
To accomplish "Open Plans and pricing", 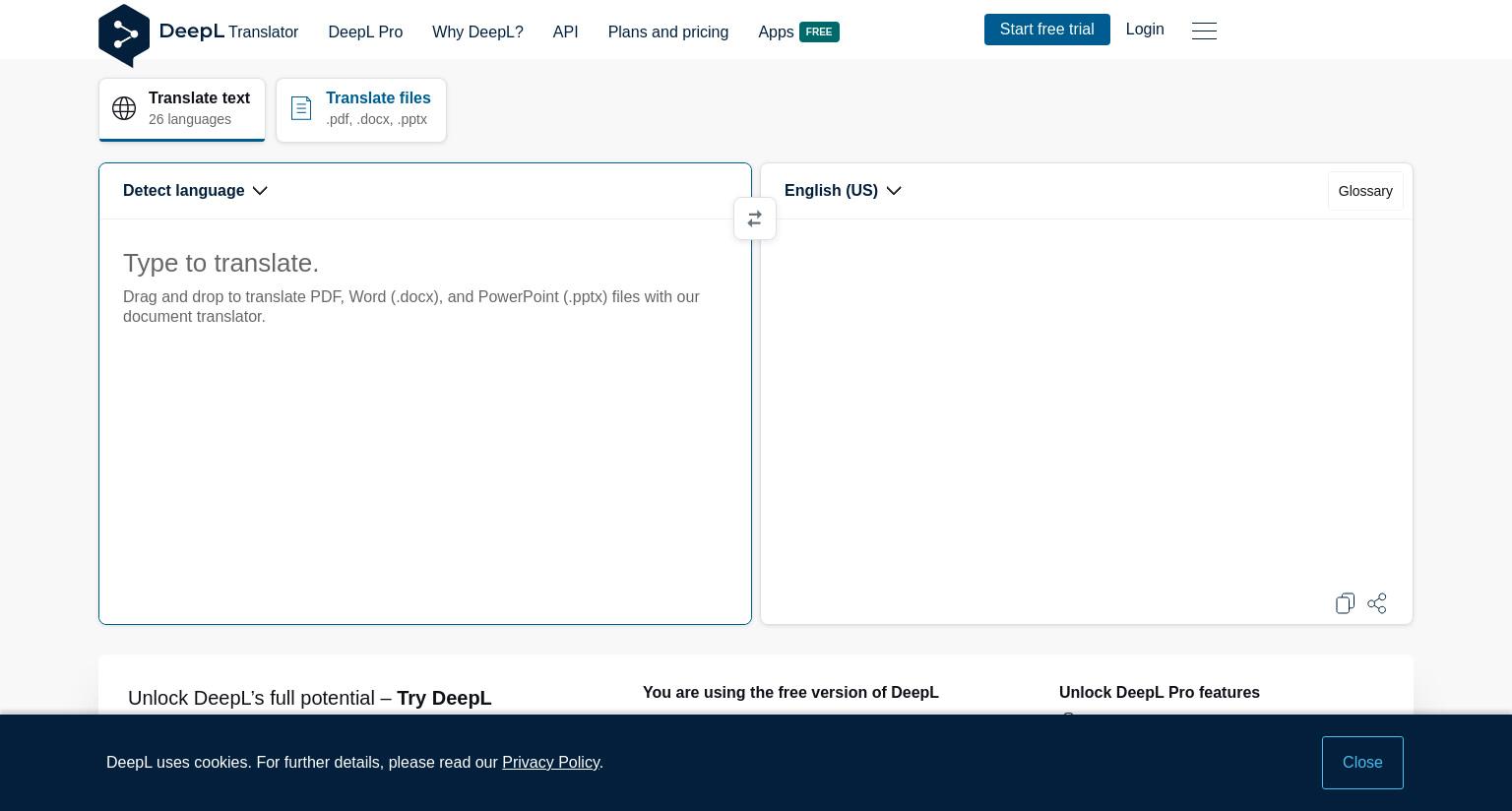I will (x=668, y=31).
